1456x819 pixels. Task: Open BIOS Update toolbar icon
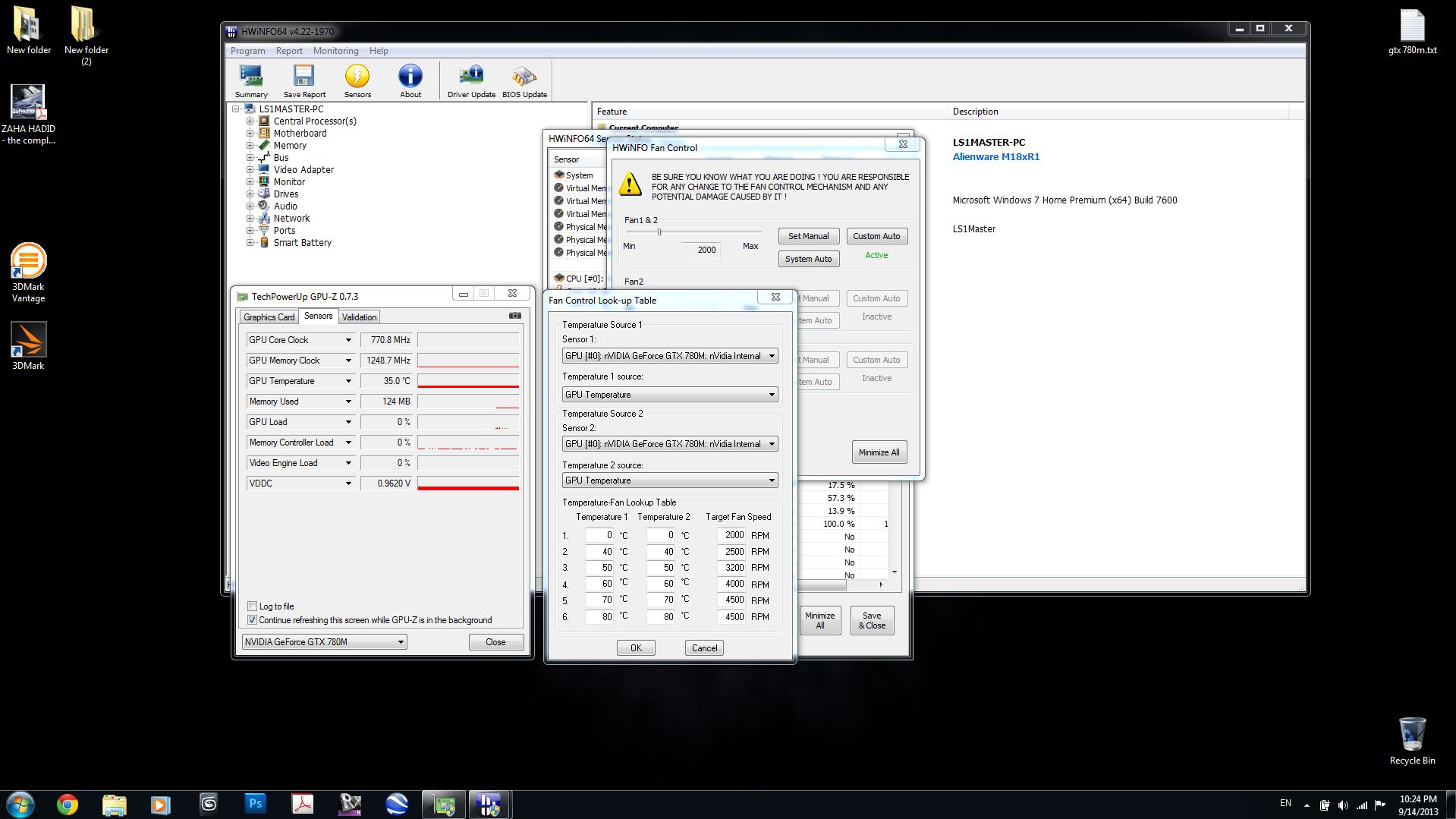(x=524, y=81)
